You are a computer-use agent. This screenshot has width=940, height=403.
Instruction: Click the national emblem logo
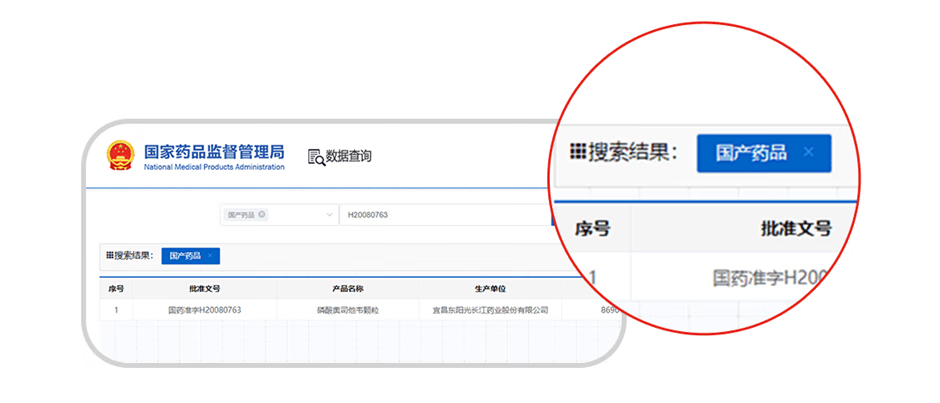pos(121,156)
